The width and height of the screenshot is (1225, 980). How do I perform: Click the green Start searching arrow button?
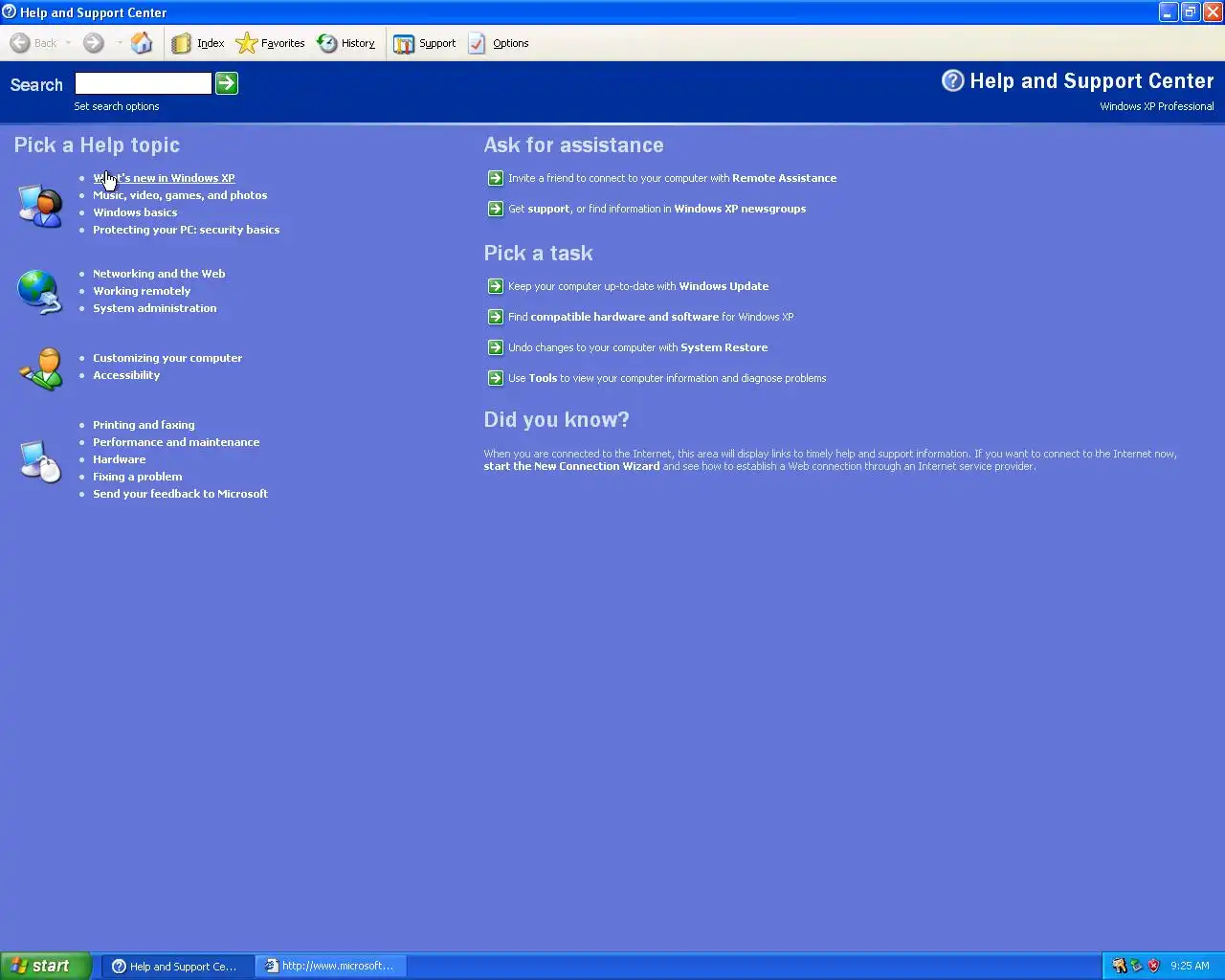[227, 83]
